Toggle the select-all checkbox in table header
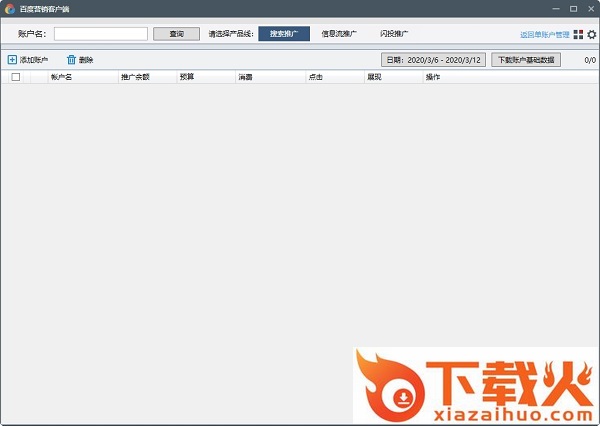 pos(16,77)
